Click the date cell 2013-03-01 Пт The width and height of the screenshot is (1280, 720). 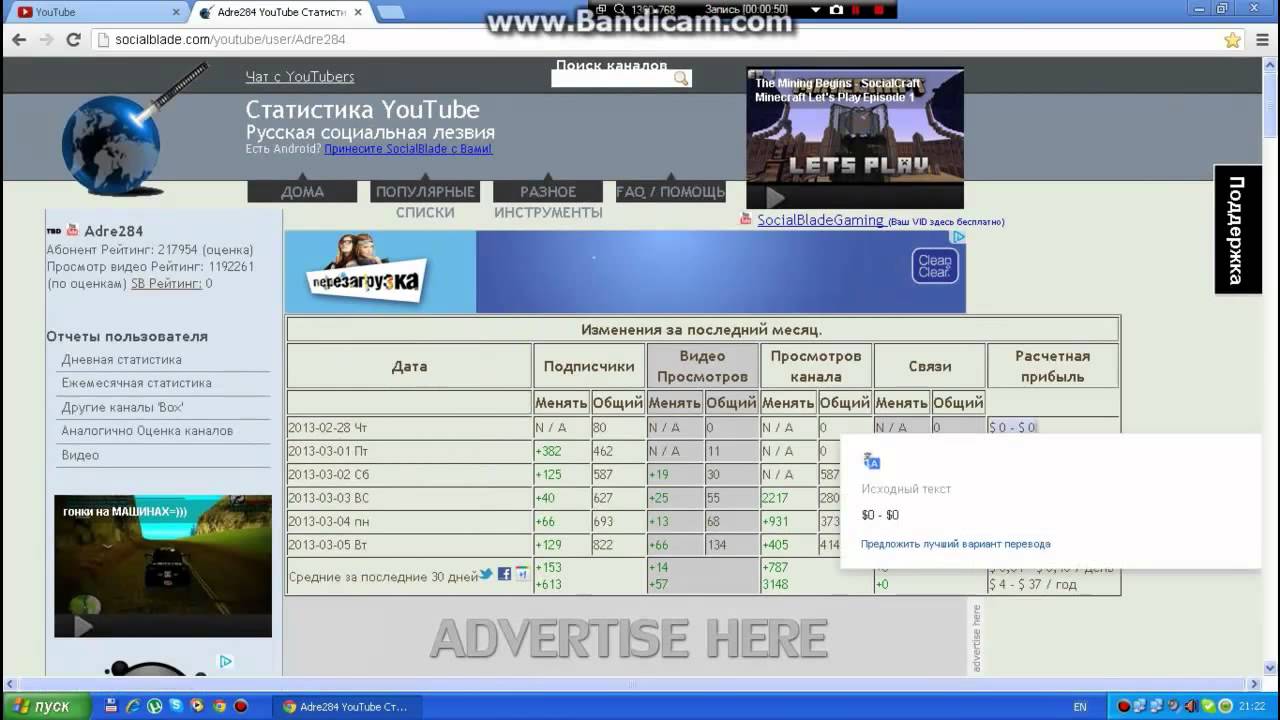(x=409, y=451)
